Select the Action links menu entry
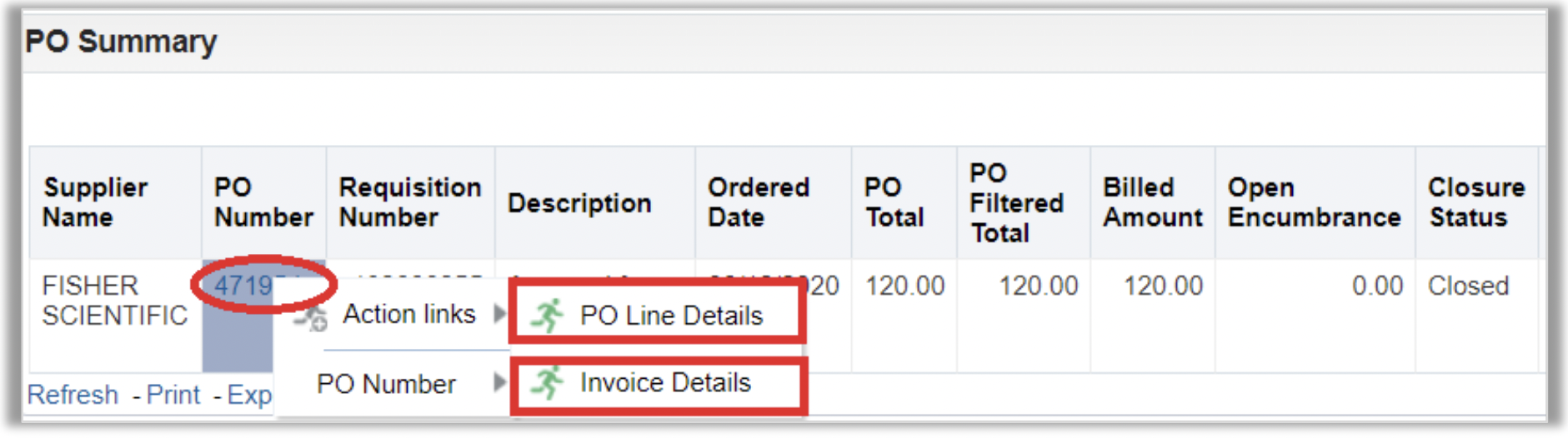The width and height of the screenshot is (1568, 438). [408, 314]
